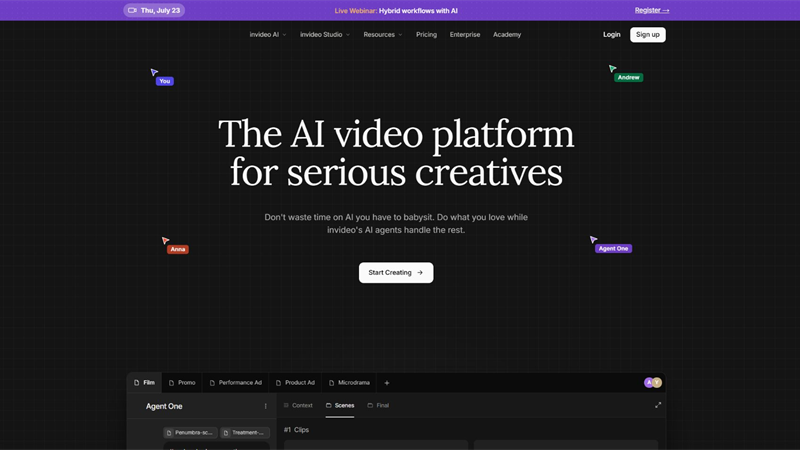Select the Final view tab
Viewport: 800px width, 450px height.
pyautogui.click(x=378, y=406)
